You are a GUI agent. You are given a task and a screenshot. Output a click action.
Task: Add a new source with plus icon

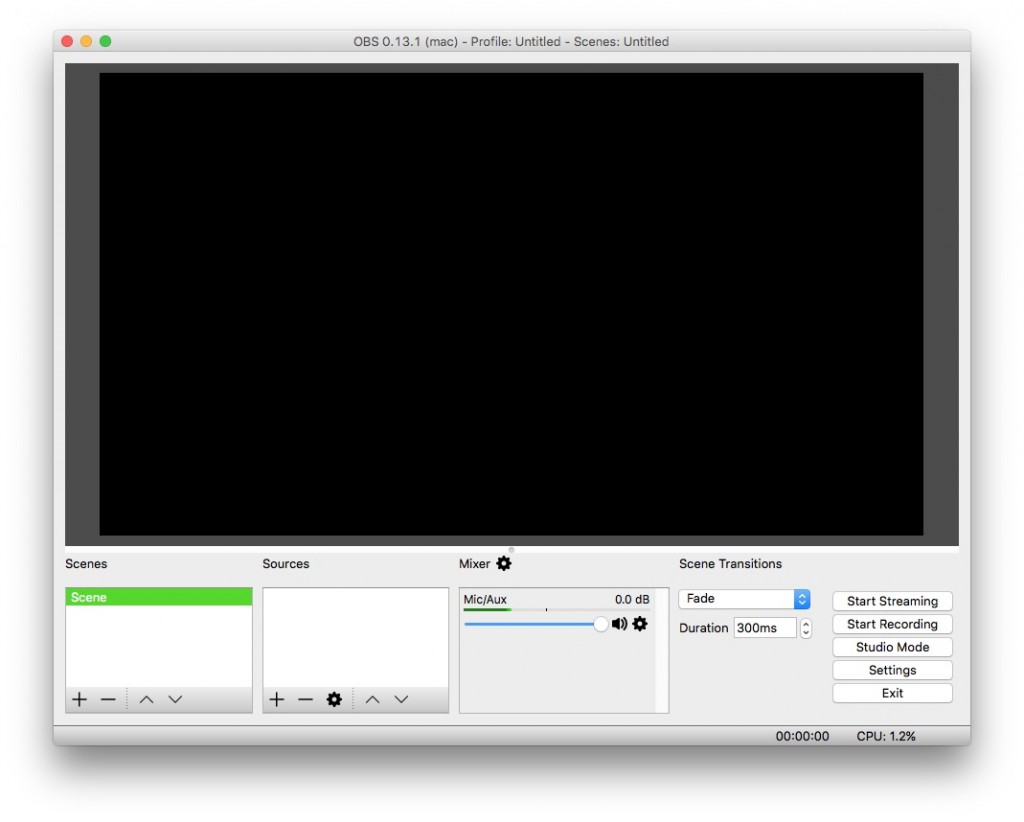277,700
